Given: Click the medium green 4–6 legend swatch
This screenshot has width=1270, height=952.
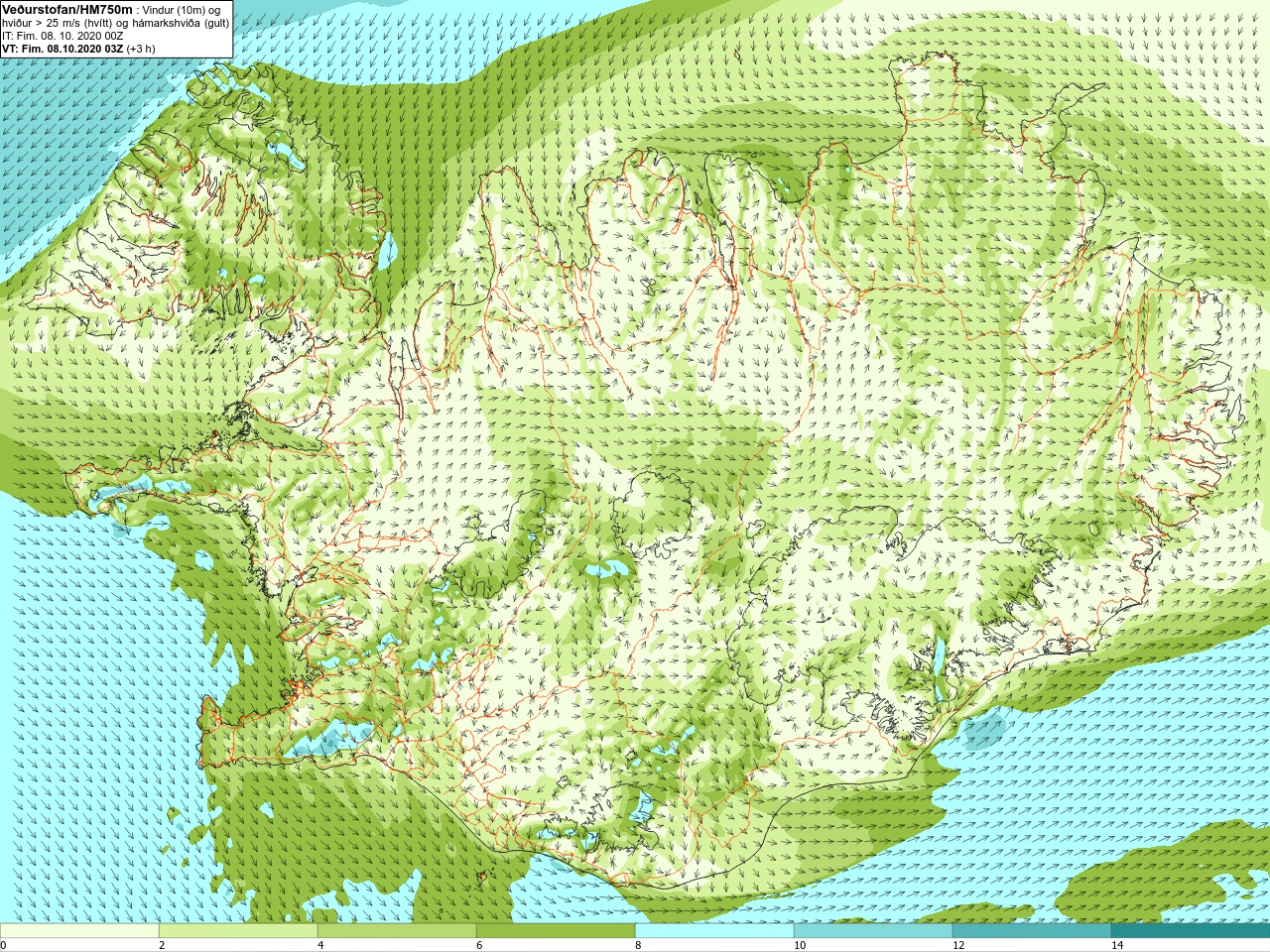Looking at the screenshot, I should click(x=397, y=931).
